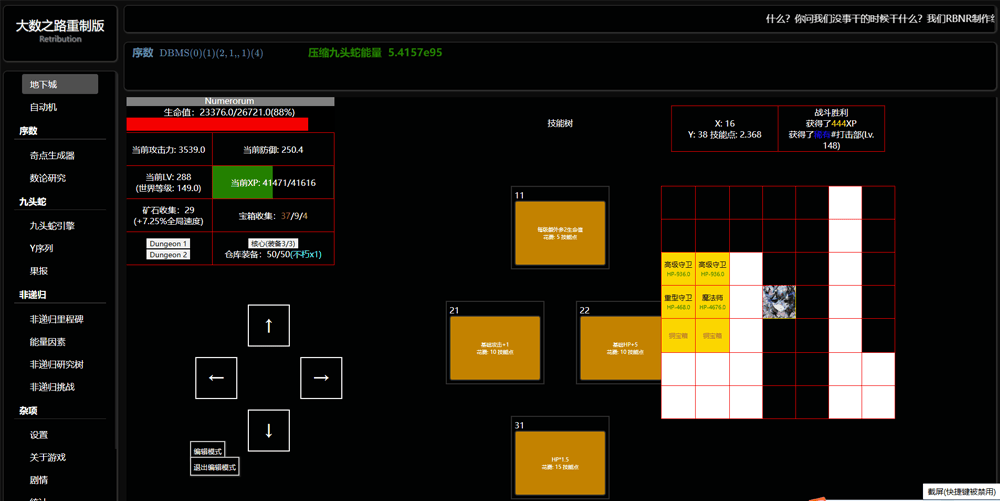Click the player character avatar on map

(779, 302)
